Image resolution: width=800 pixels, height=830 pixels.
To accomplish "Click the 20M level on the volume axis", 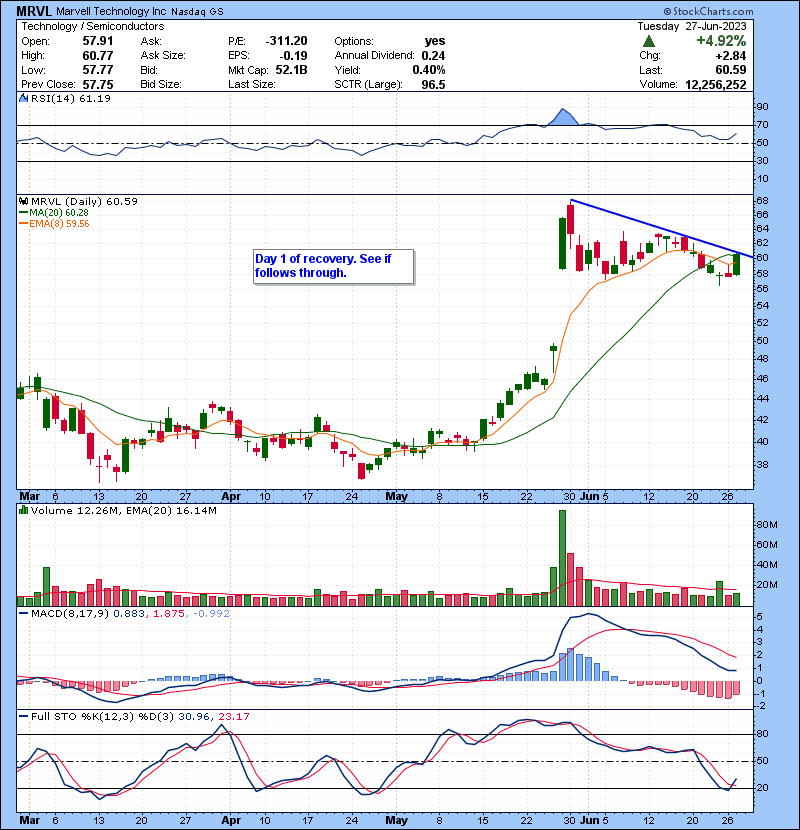I will coord(767,585).
